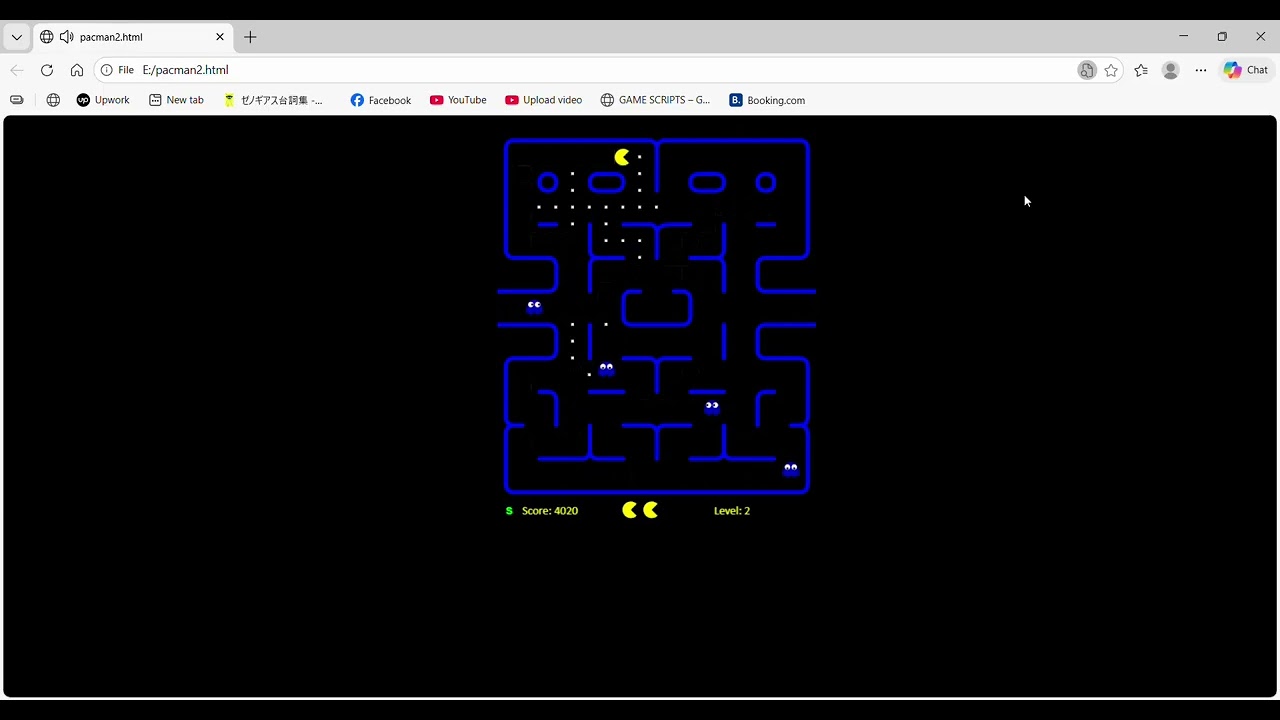Focus the address bar showing E:/pacman2.html

tap(600, 70)
